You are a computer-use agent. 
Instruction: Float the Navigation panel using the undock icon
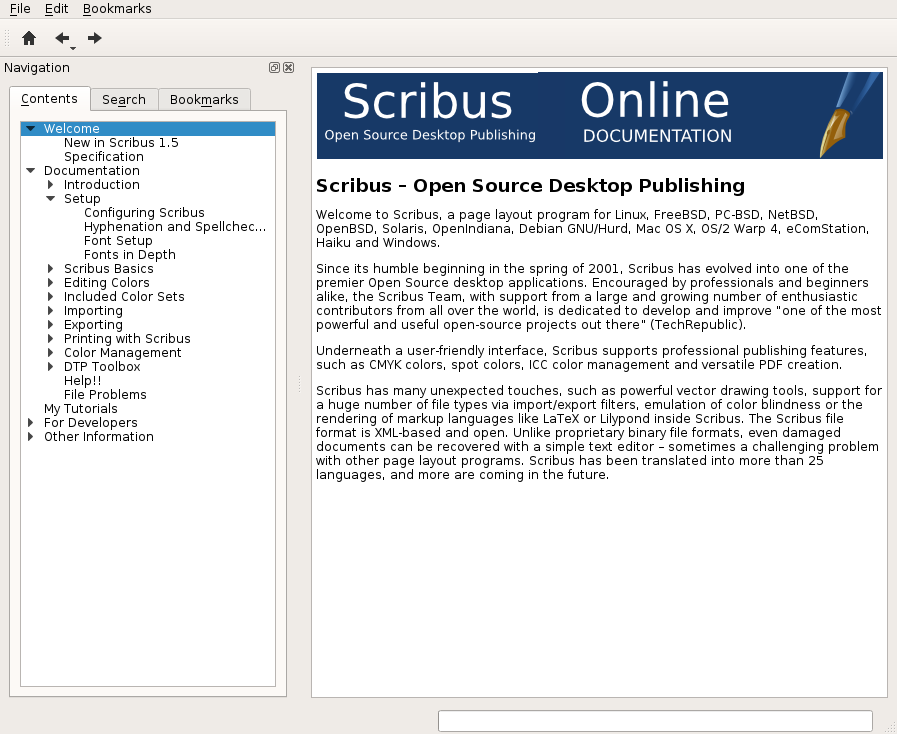[x=274, y=68]
